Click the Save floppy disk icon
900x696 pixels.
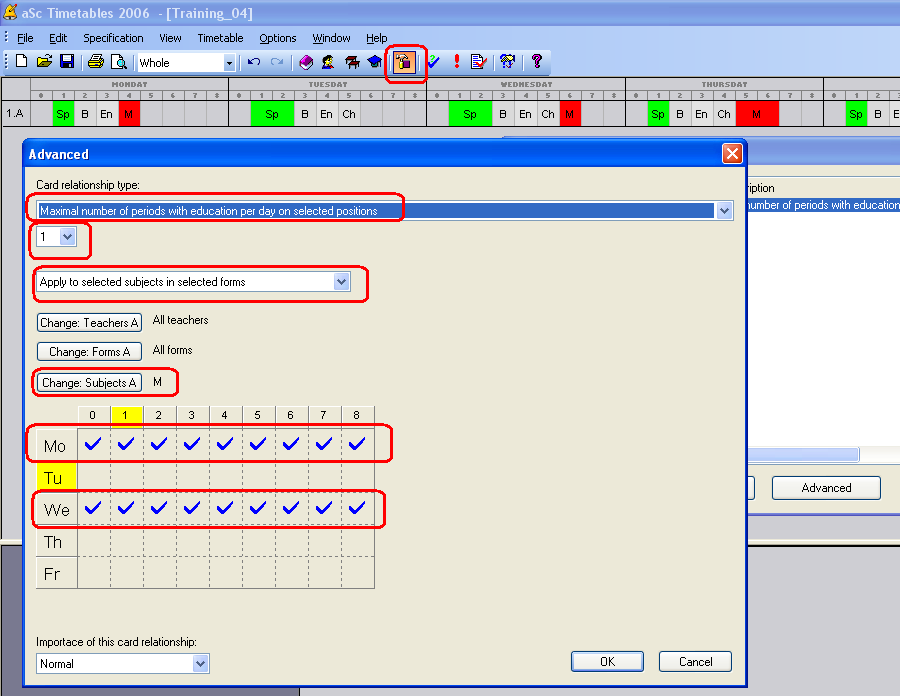pyautogui.click(x=66, y=62)
